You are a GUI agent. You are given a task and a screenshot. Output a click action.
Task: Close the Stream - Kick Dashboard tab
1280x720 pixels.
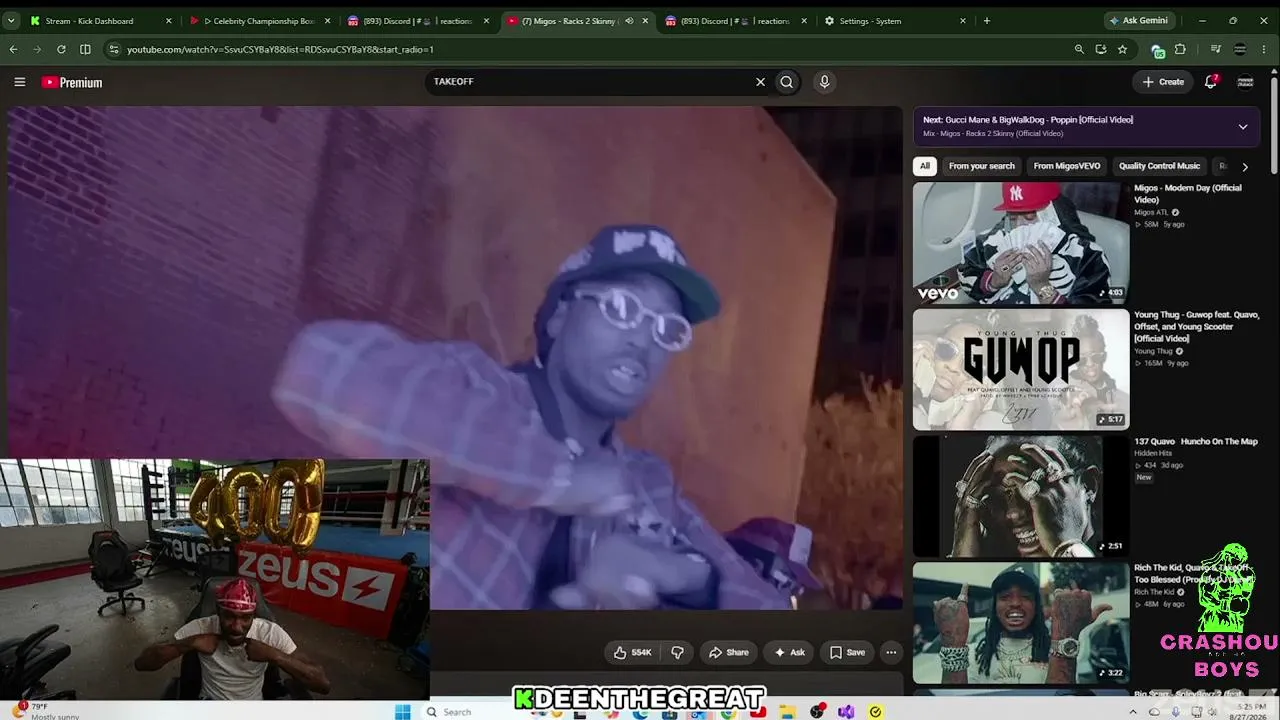pos(168,20)
